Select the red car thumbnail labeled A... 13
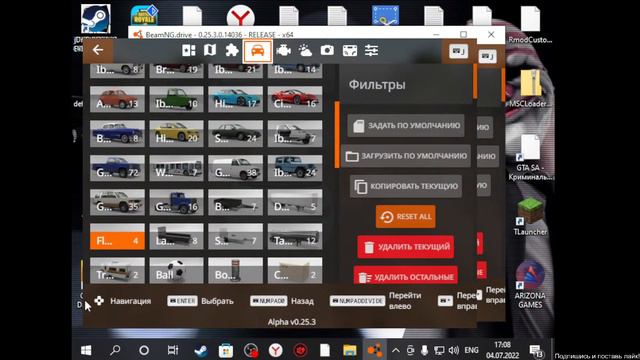 tap(117, 99)
